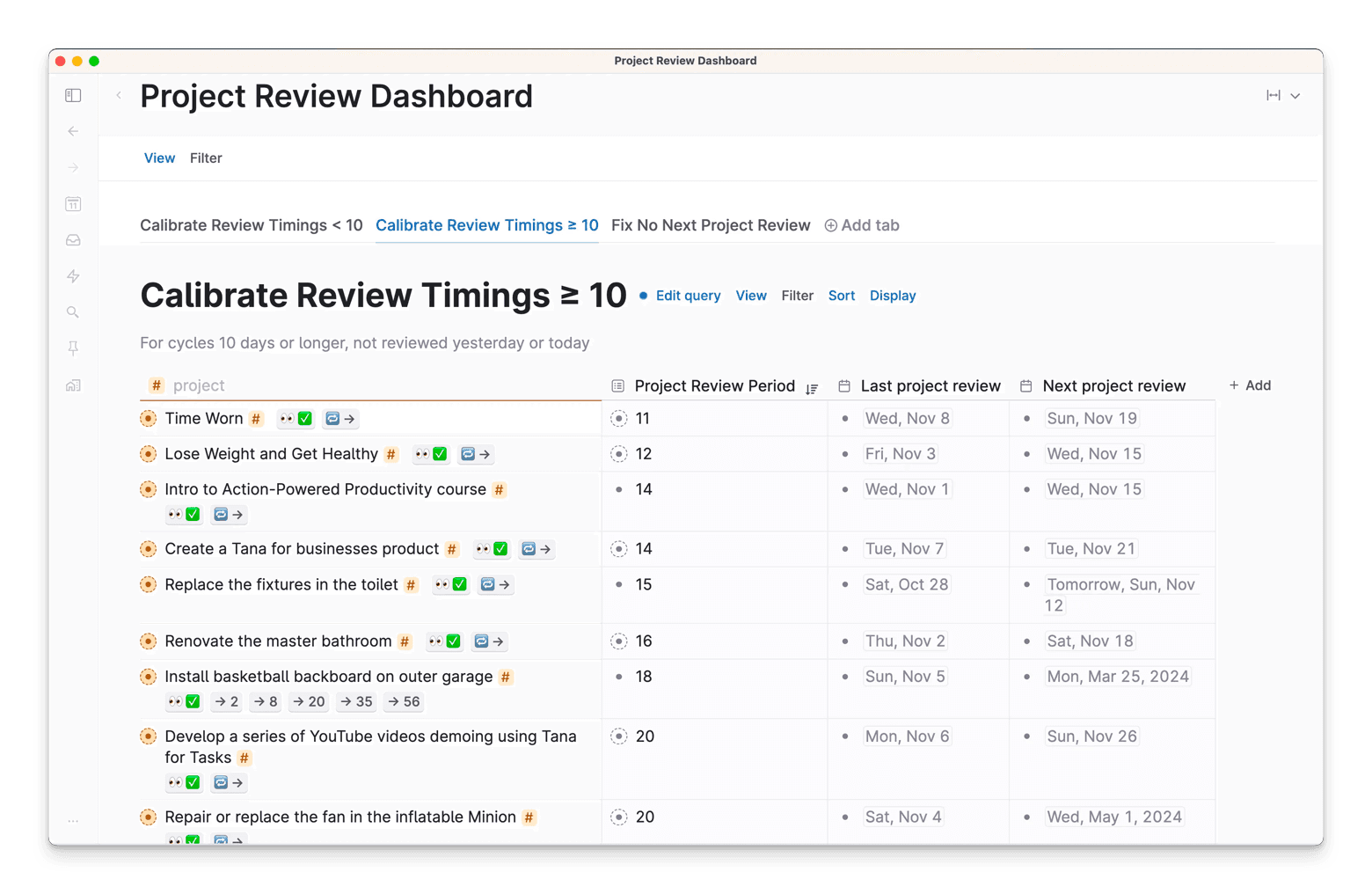
Task: Click the period value 18
Action: pos(644,677)
